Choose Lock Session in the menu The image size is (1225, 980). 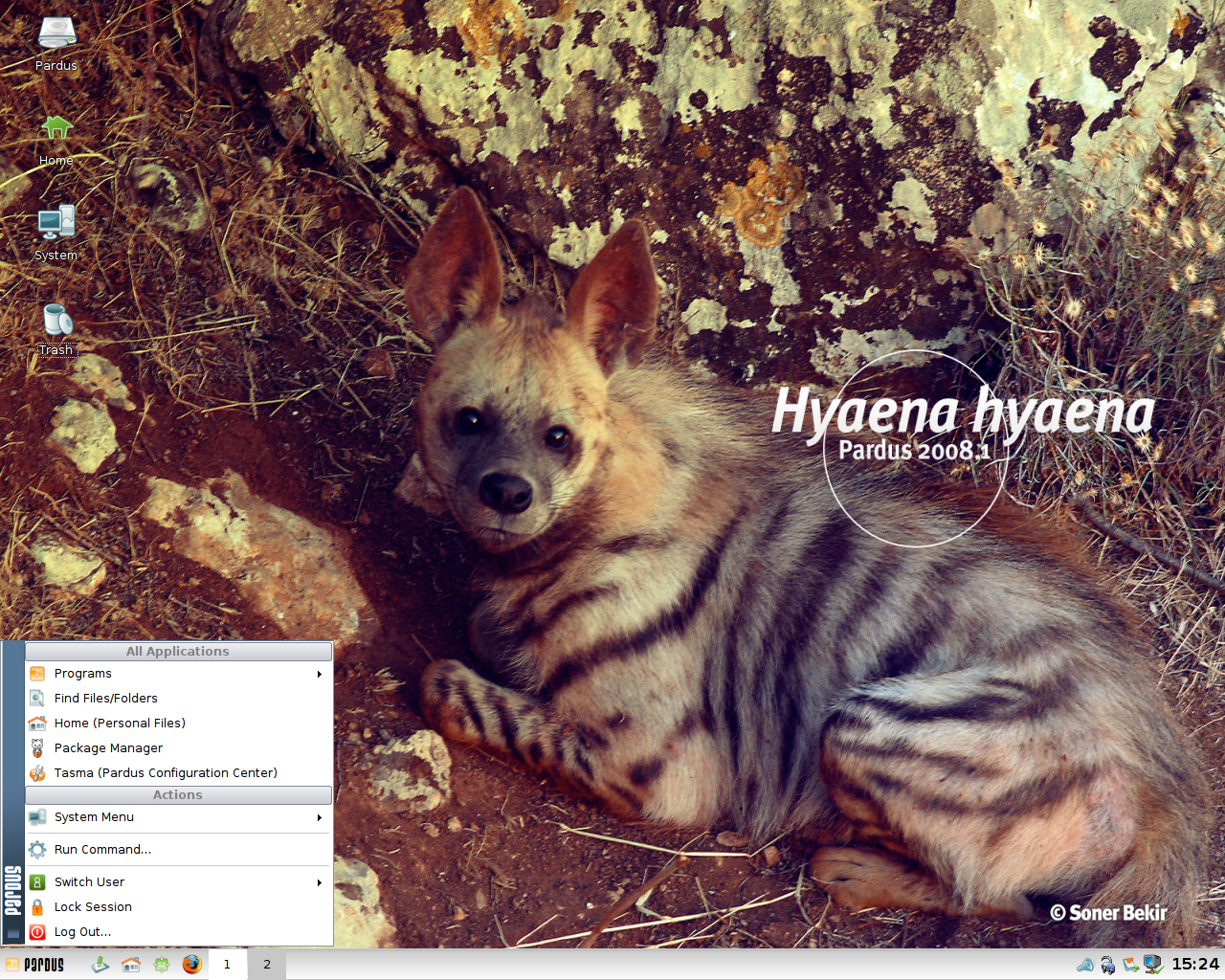pos(178,907)
